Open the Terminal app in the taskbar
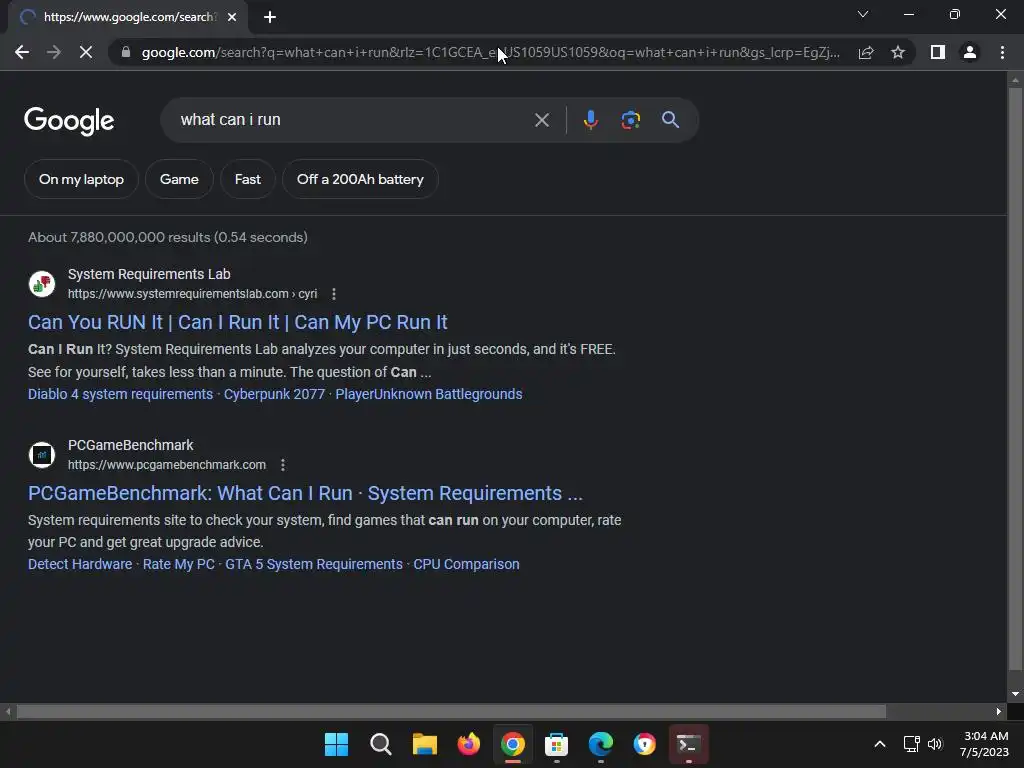The image size is (1024, 768). [688, 744]
